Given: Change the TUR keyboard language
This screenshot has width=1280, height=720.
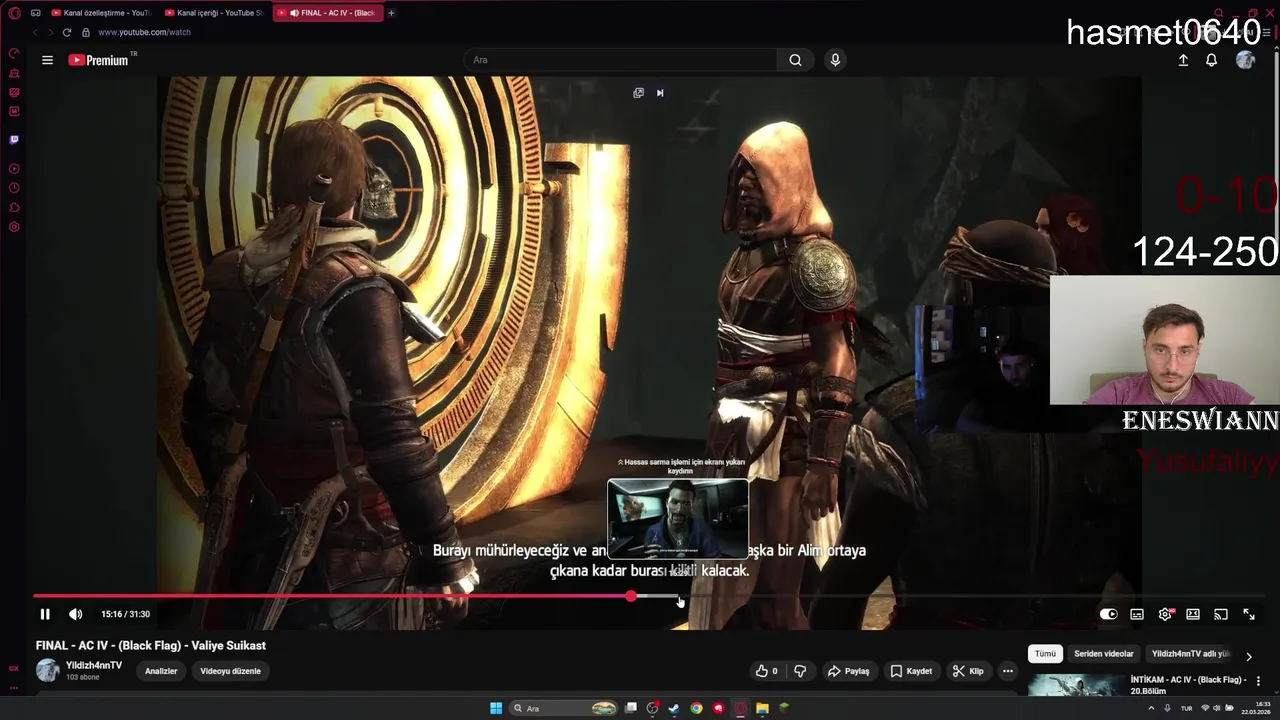Looking at the screenshot, I should pyautogui.click(x=1187, y=708).
